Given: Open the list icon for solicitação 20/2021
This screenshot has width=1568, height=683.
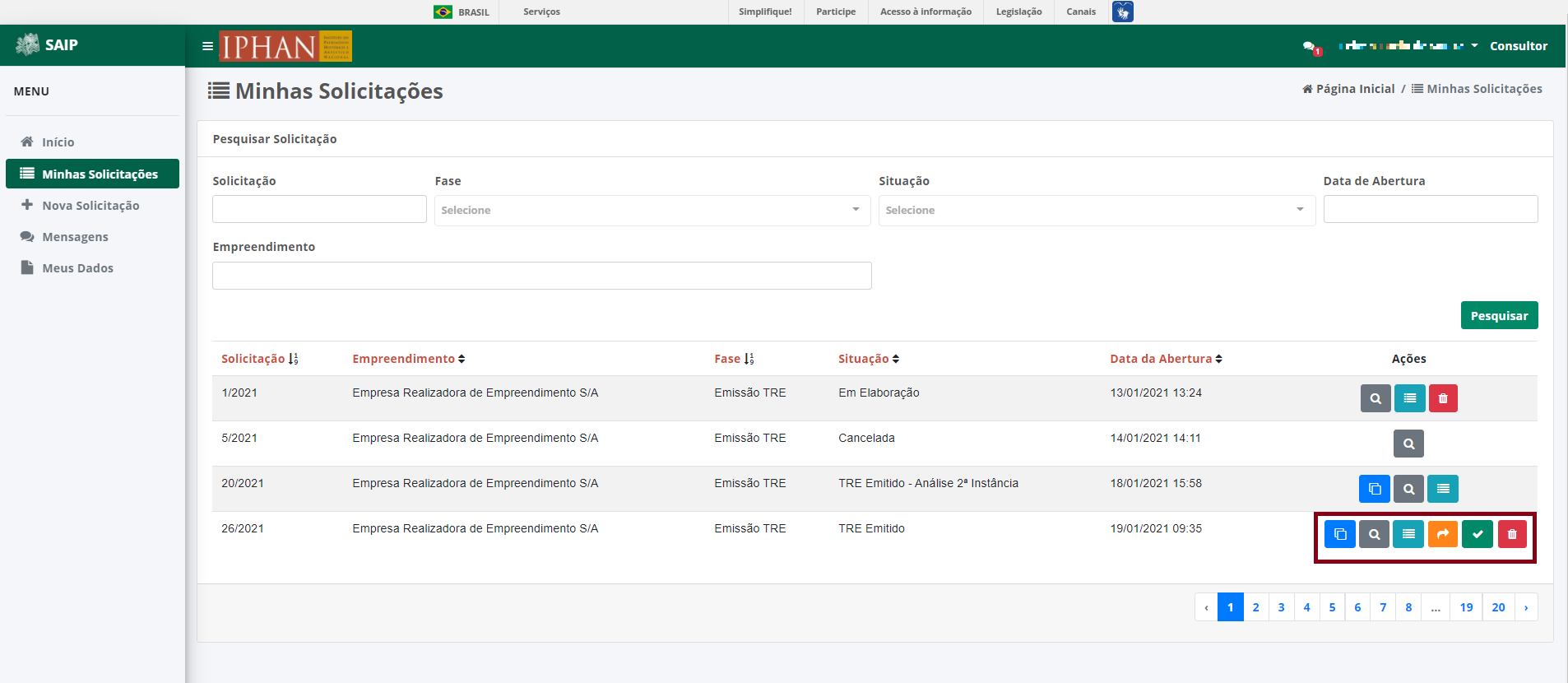Looking at the screenshot, I should [1443, 489].
